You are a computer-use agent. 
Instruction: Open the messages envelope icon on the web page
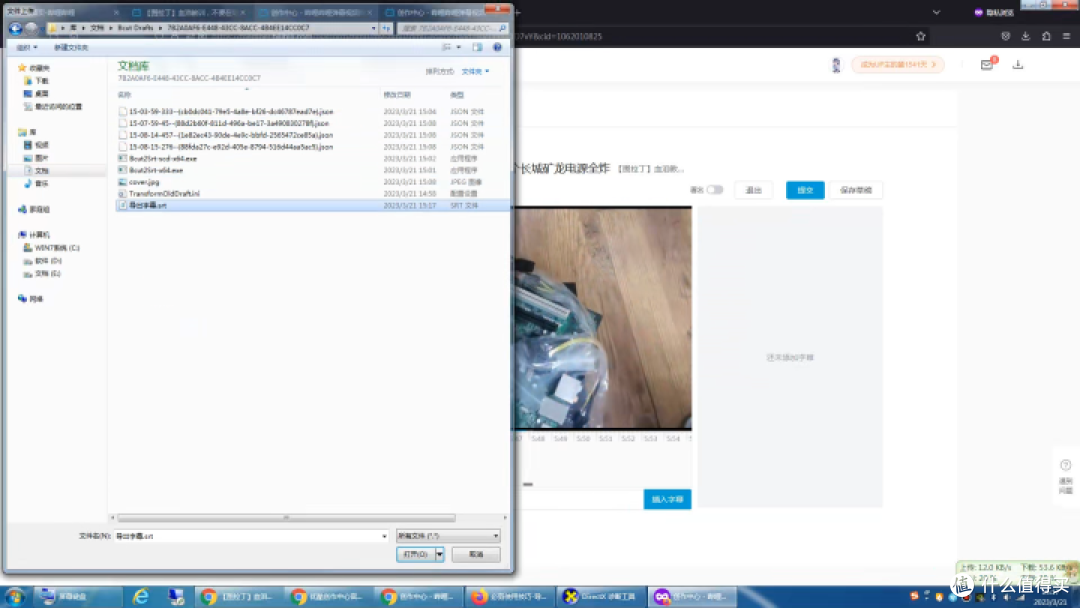coord(987,65)
